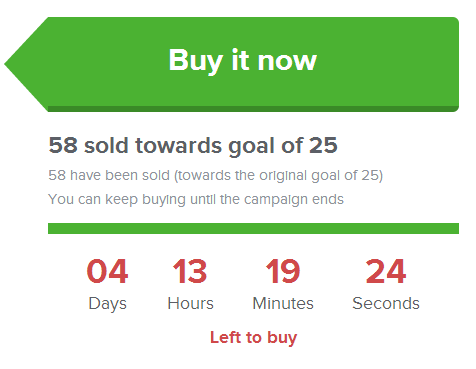Click the word 'now' on the Buy button

287,61
